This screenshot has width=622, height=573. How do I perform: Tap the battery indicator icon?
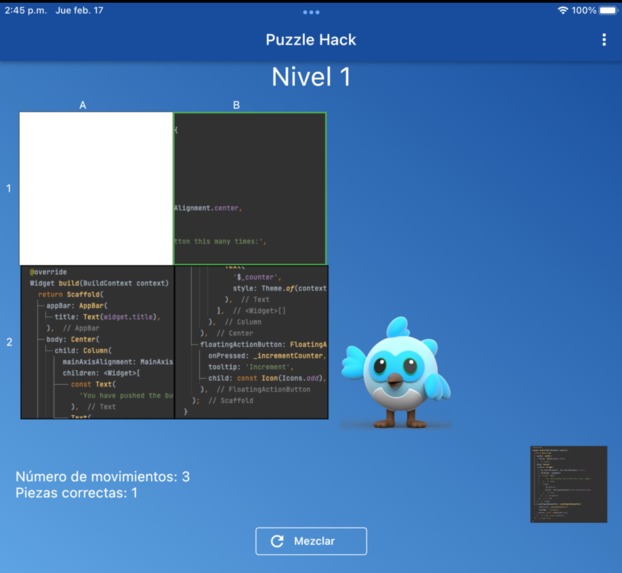click(x=608, y=10)
